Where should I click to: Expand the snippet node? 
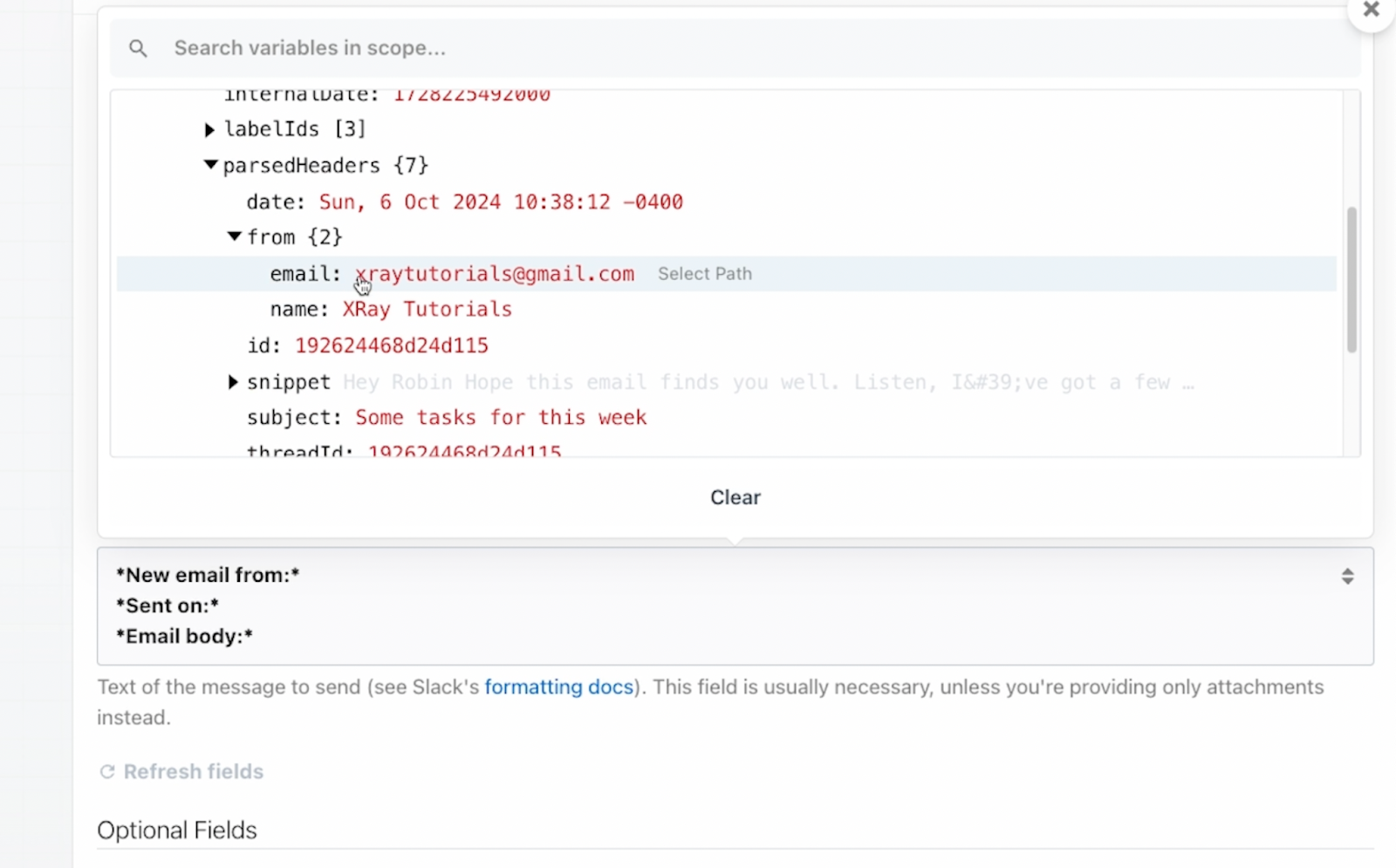233,382
